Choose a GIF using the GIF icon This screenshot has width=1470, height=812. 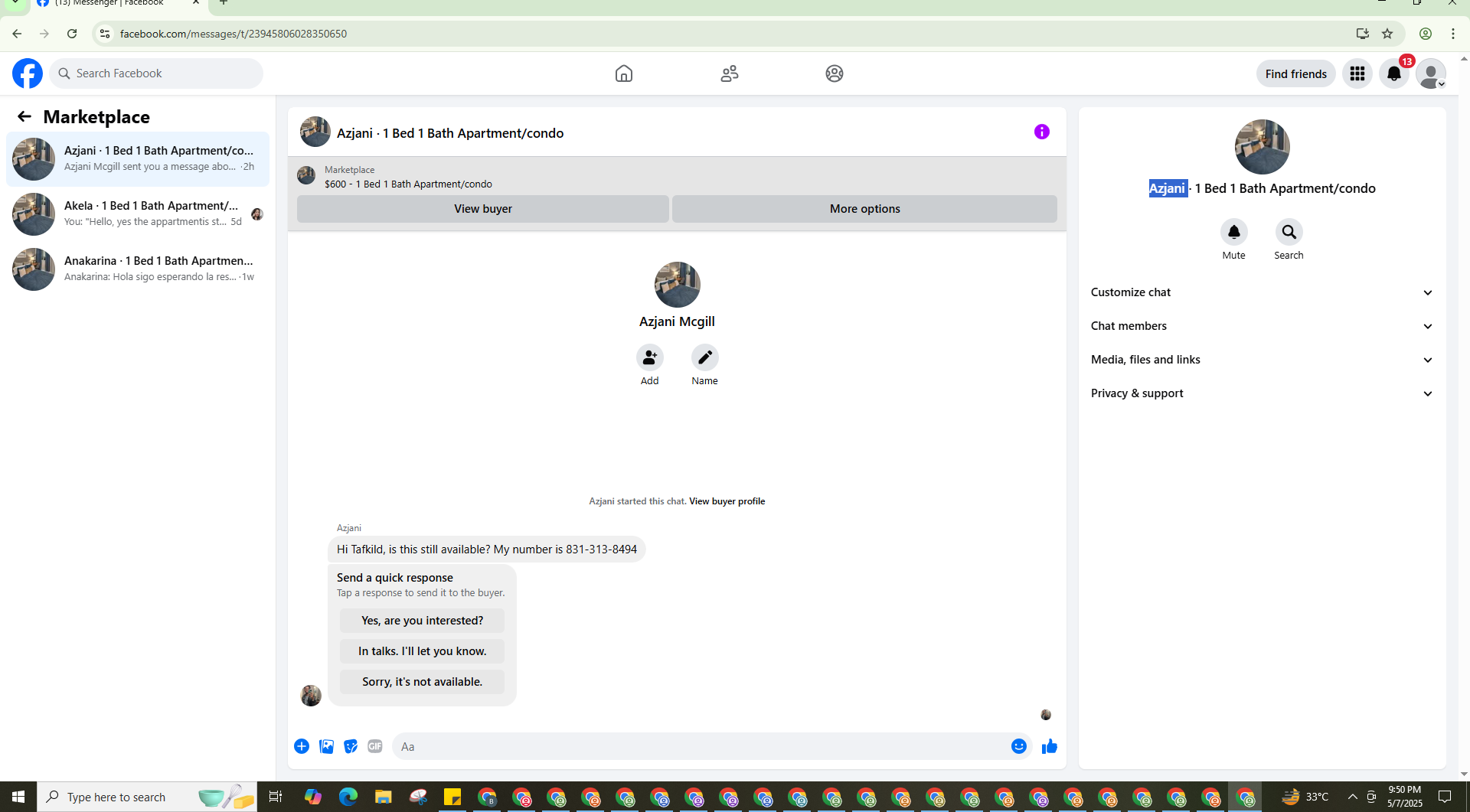pos(374,746)
